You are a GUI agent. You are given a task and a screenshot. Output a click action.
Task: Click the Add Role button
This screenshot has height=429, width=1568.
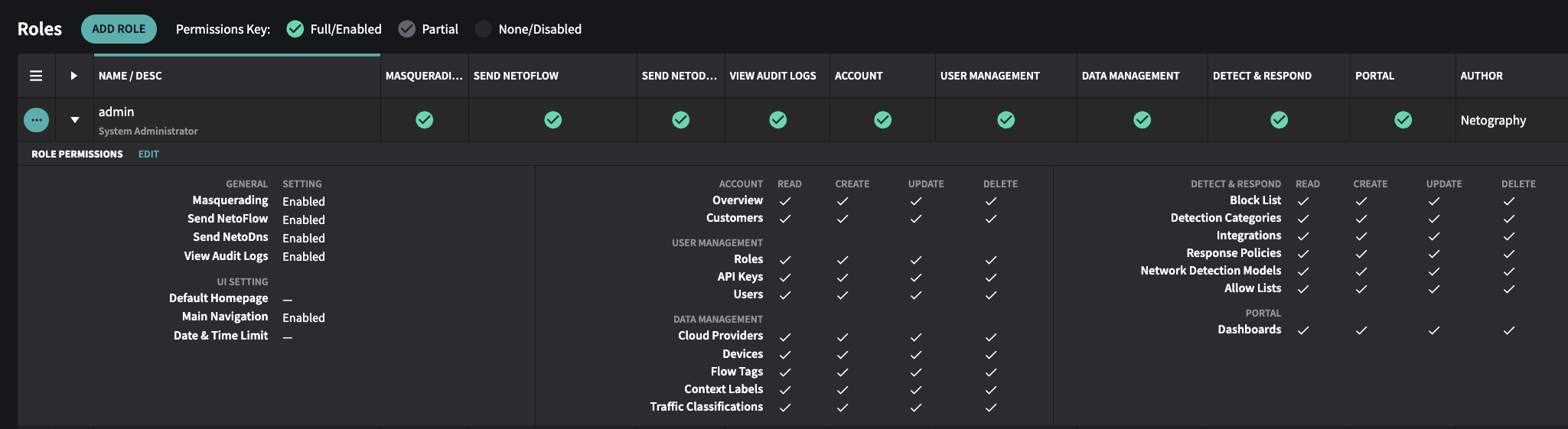(119, 29)
